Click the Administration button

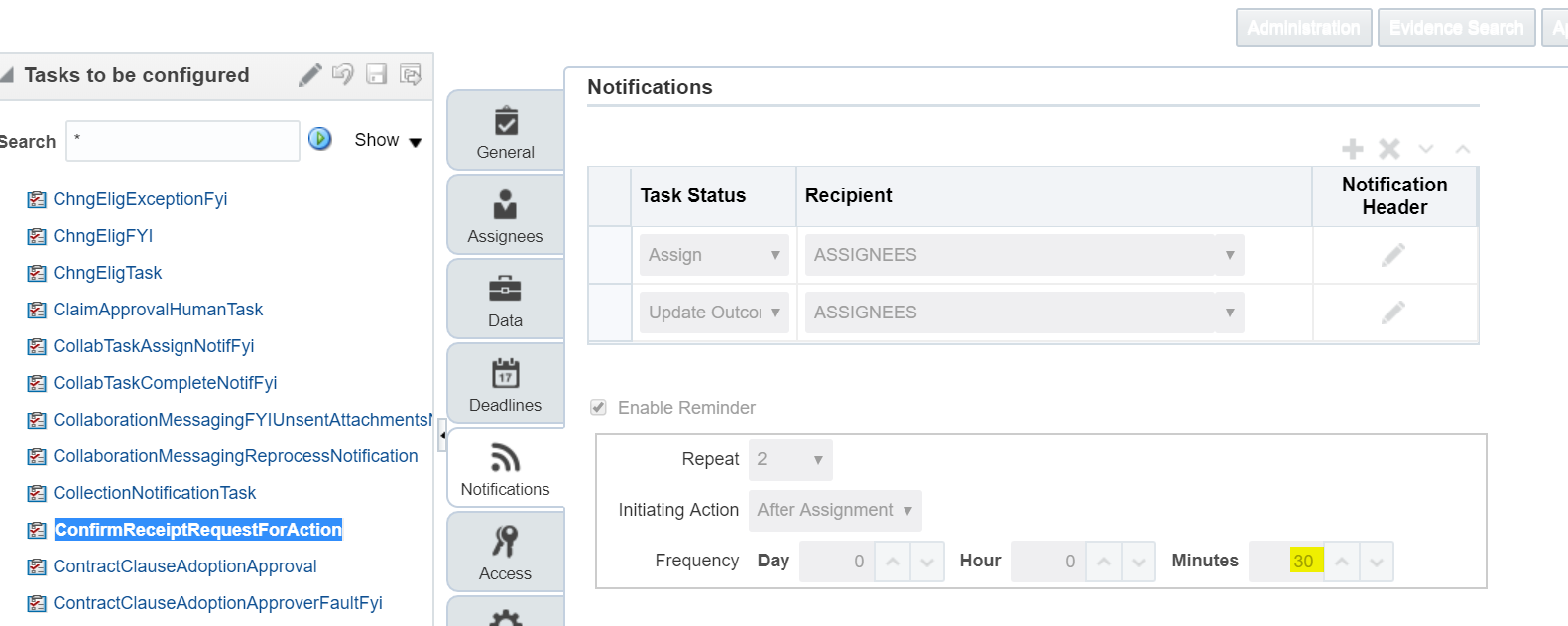[1304, 28]
